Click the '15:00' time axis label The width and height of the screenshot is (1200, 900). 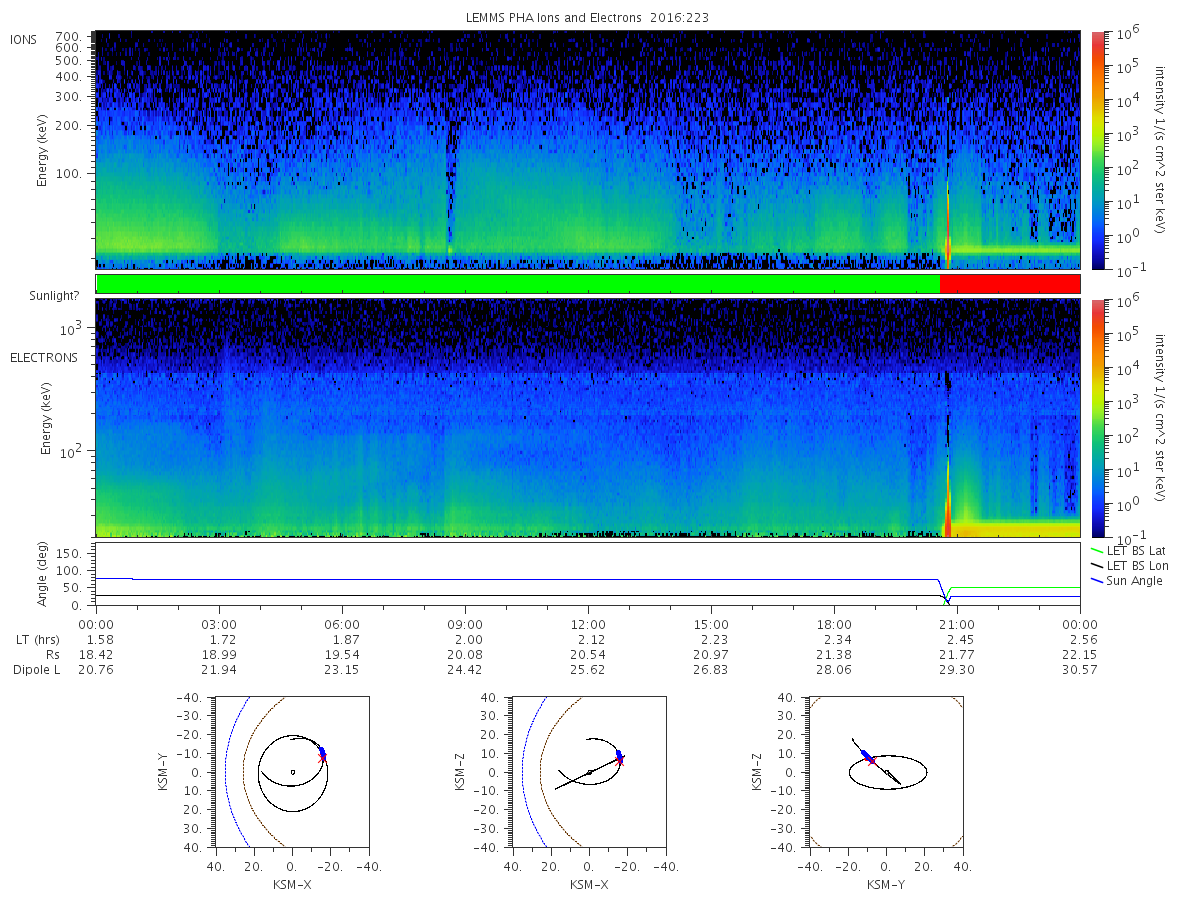711,624
